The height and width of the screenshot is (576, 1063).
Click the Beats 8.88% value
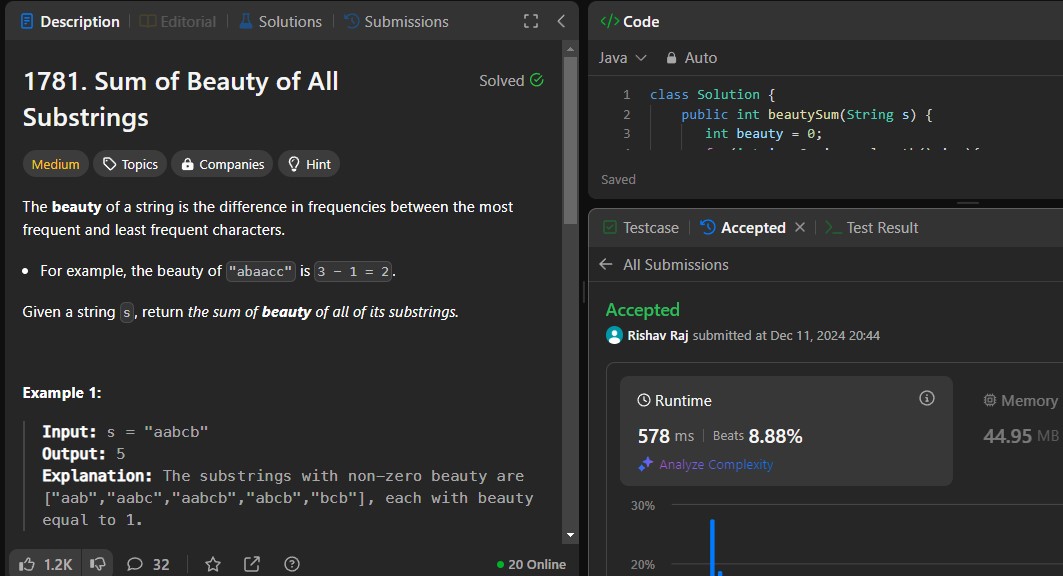pos(757,436)
